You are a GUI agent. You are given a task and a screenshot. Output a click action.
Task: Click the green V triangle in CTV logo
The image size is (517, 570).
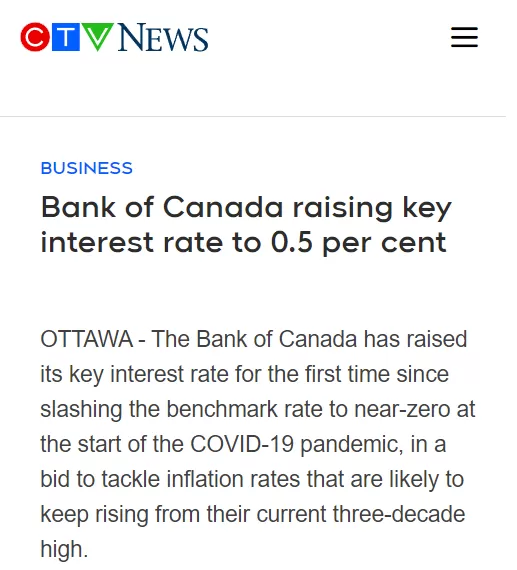click(97, 36)
